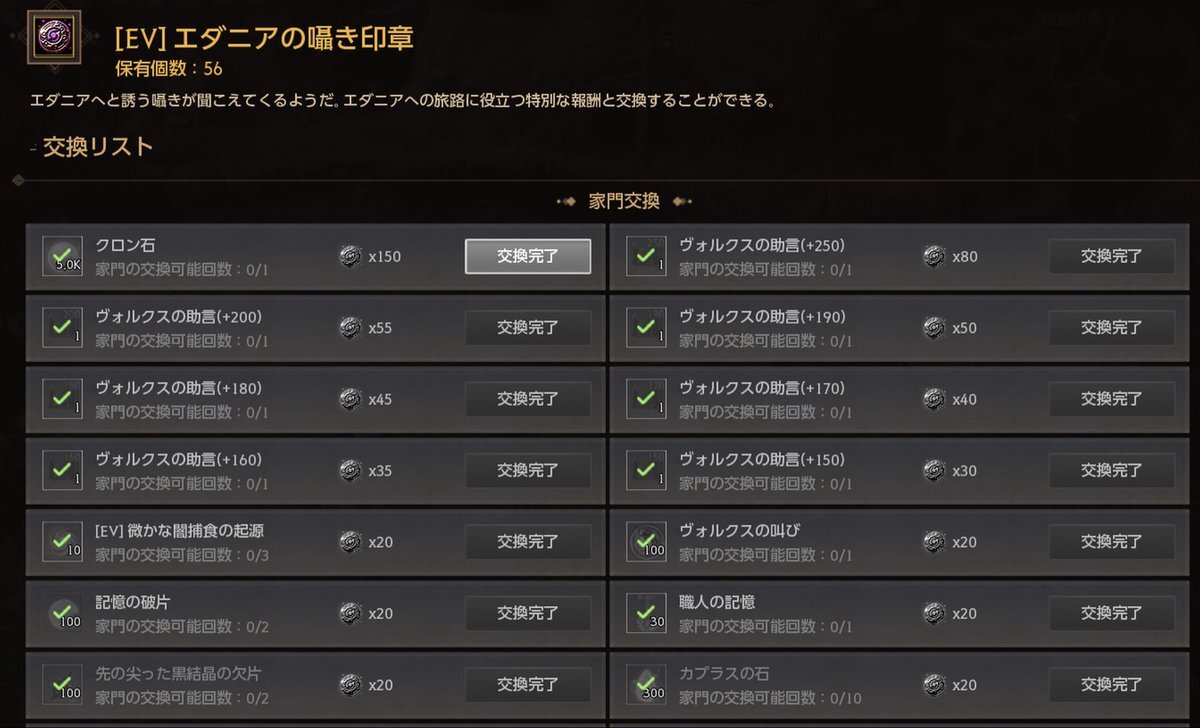Image resolution: width=1200 pixels, height=728 pixels.
Task: Click the 家門交換 section heading
Action: pos(625,201)
